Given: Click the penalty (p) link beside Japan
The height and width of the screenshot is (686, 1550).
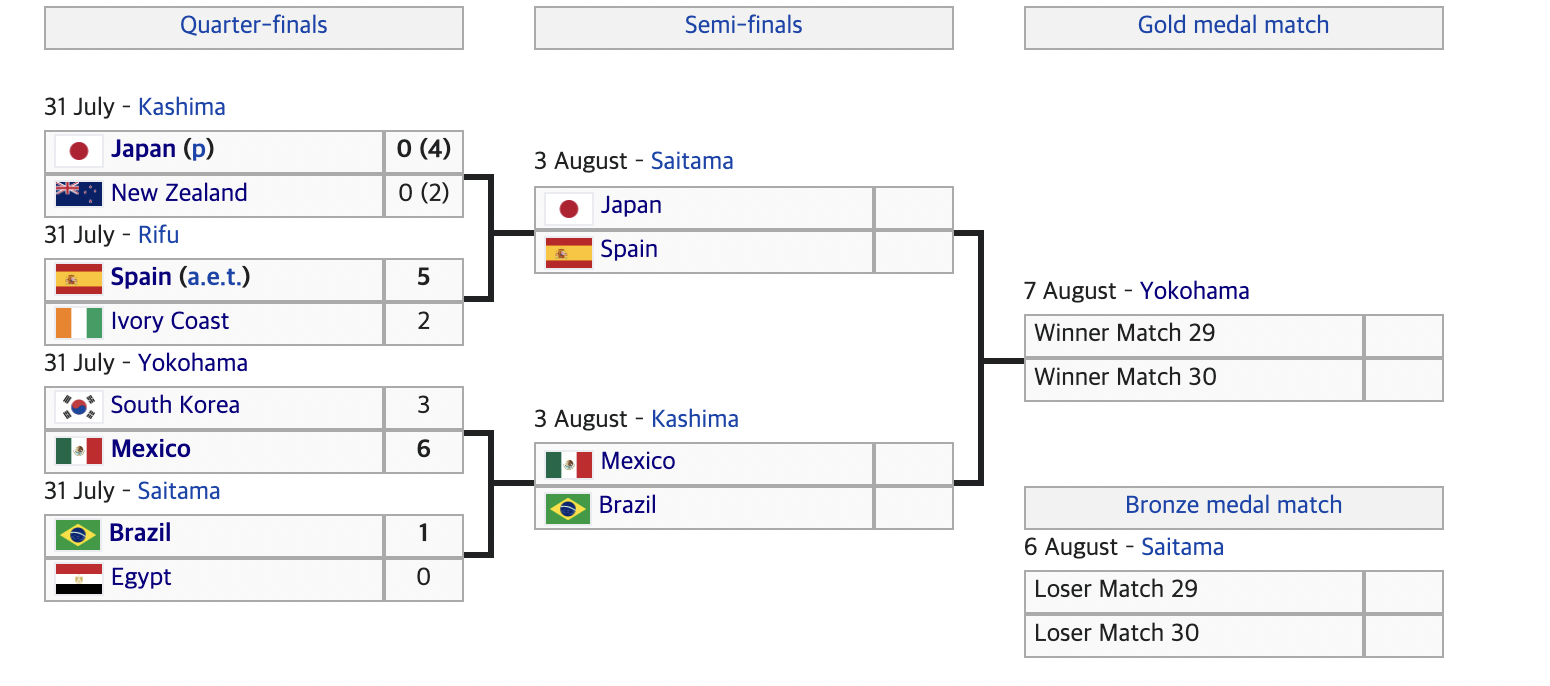Looking at the screenshot, I should pyautogui.click(x=198, y=150).
